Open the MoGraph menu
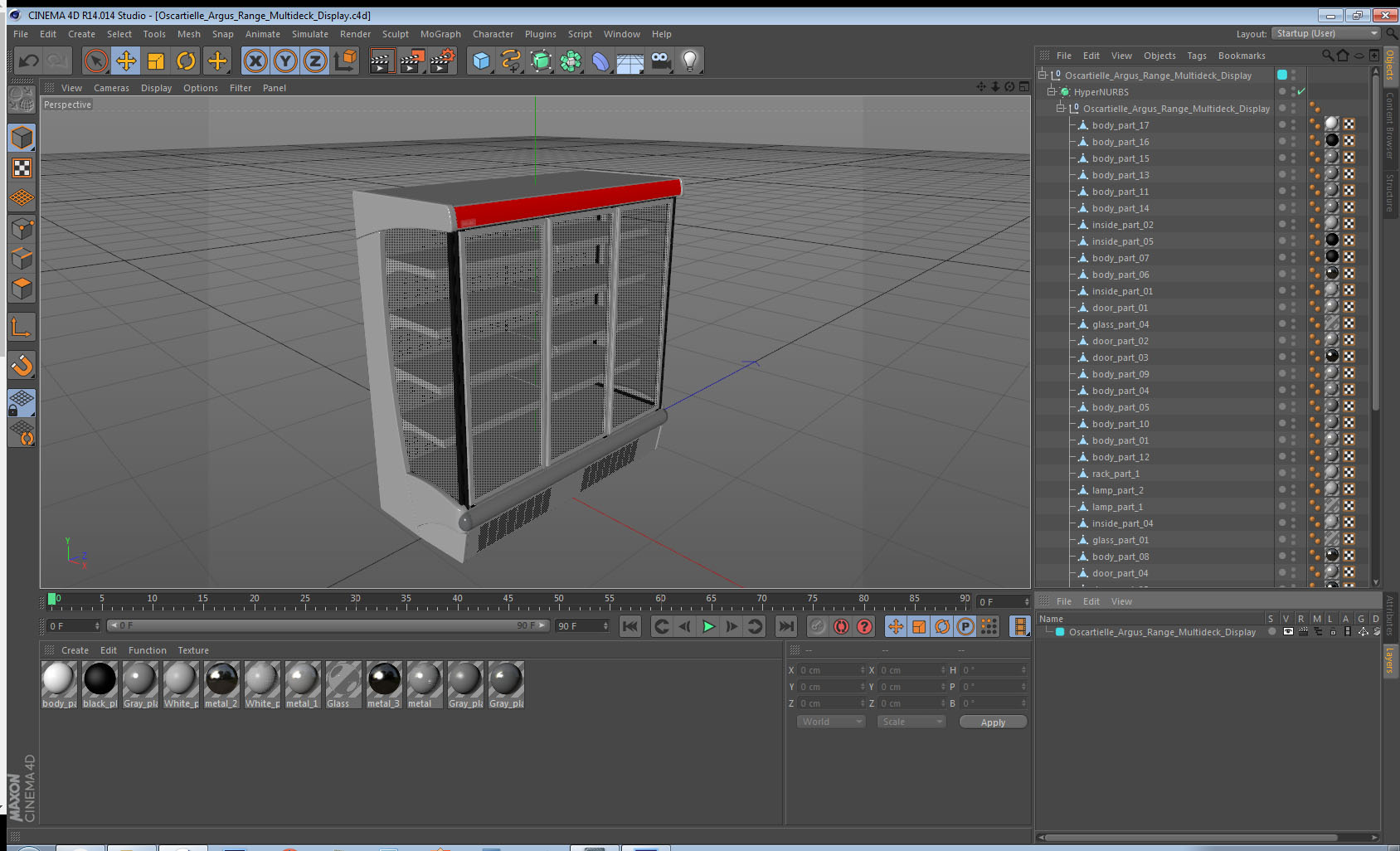The width and height of the screenshot is (1400, 851). [440, 34]
